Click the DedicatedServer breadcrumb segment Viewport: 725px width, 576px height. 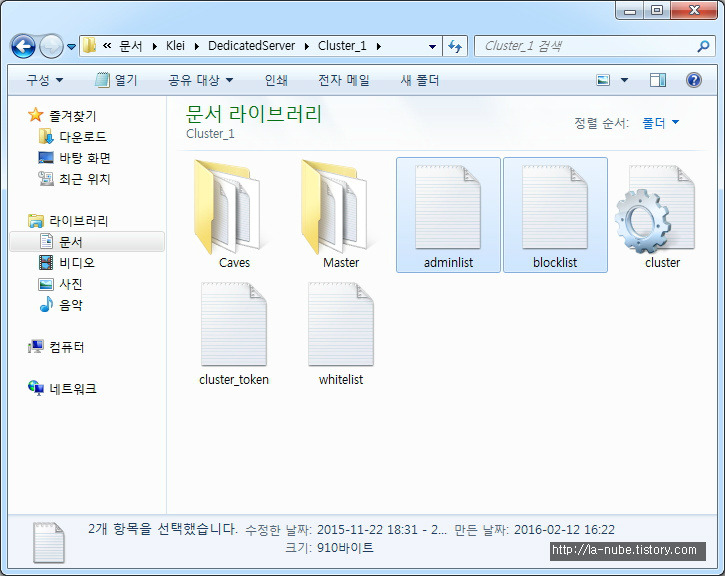(x=251, y=46)
